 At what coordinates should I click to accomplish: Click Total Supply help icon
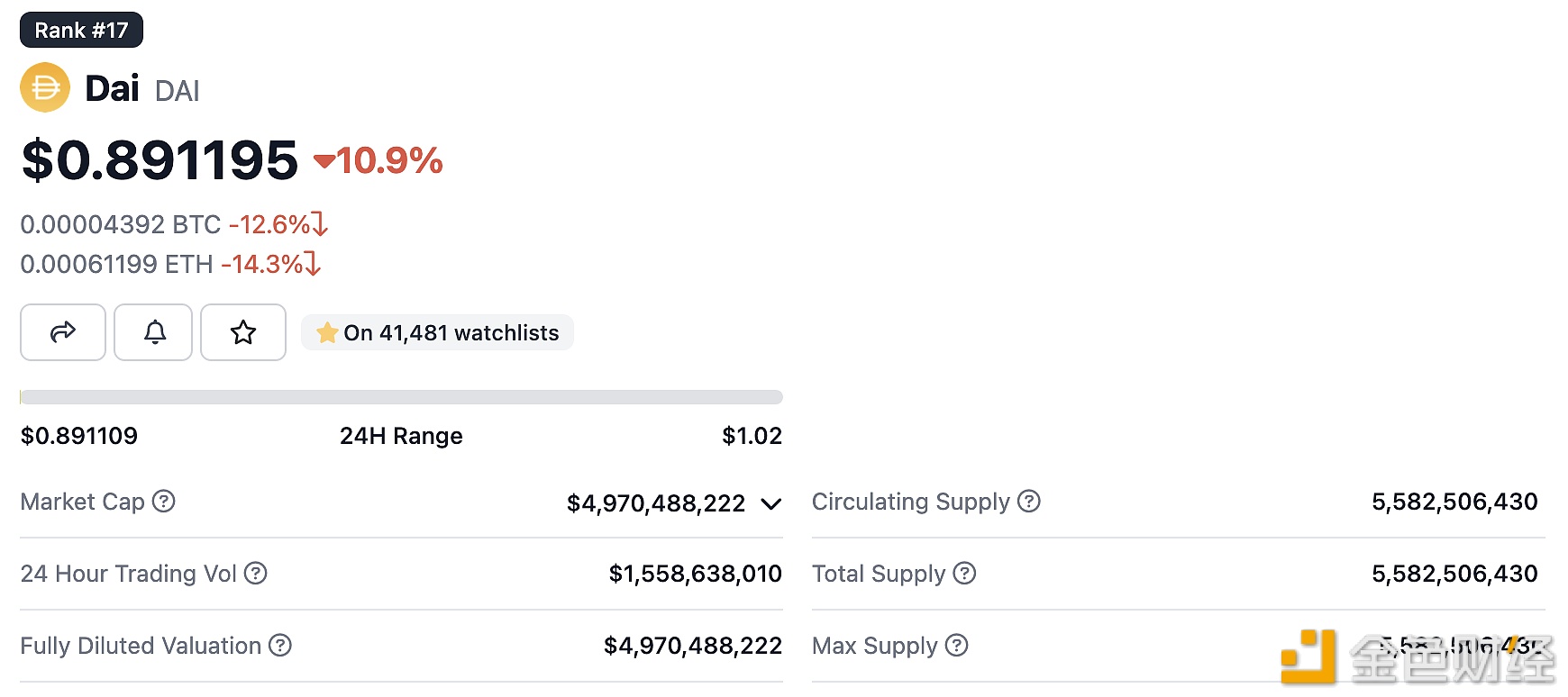pos(964,573)
